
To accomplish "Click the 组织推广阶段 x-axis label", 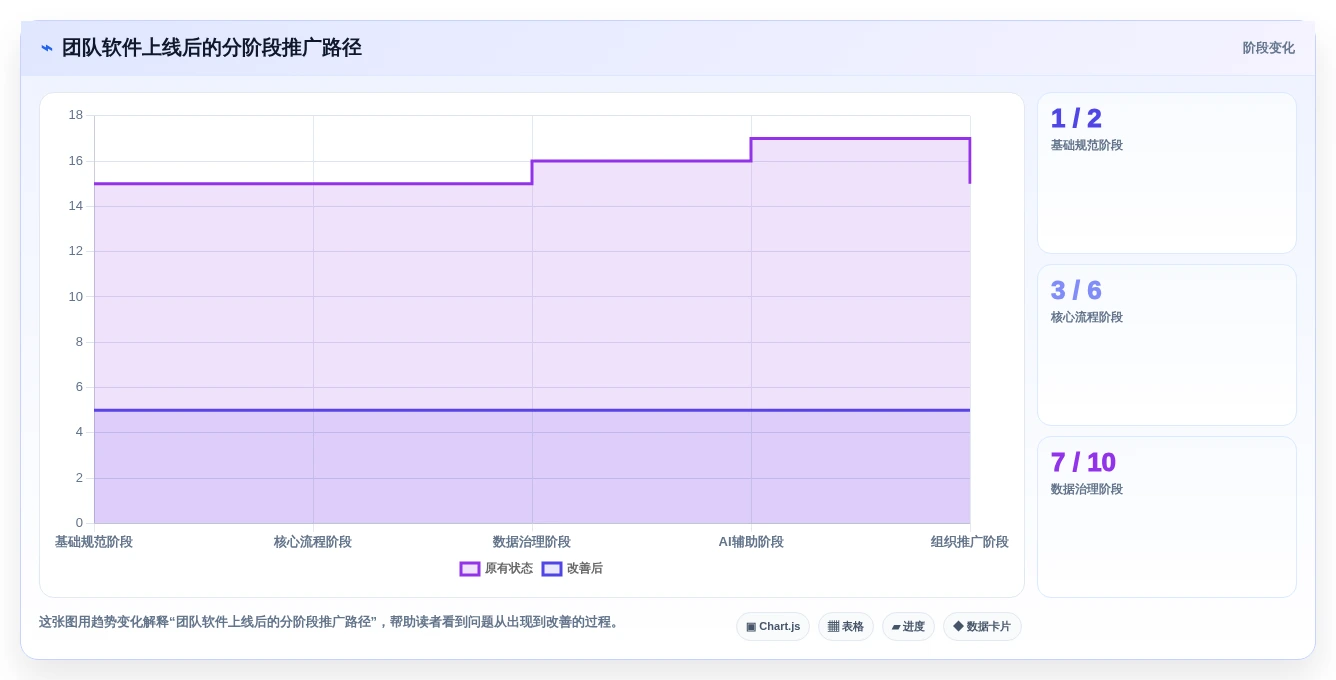I will point(970,542).
